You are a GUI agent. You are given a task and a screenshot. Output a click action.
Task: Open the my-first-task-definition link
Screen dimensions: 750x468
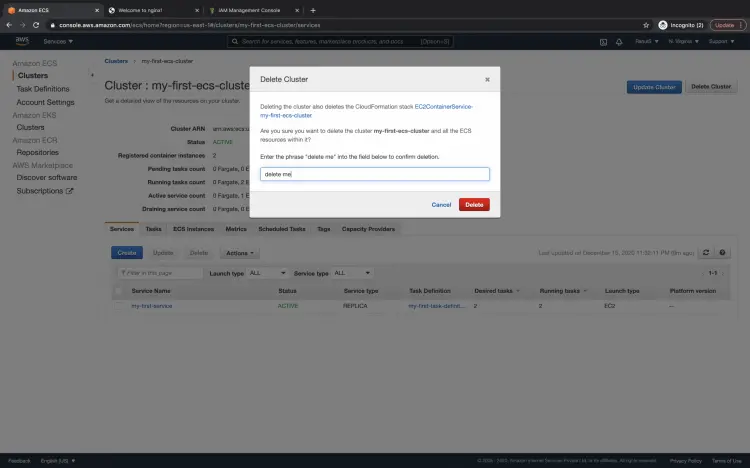436,306
